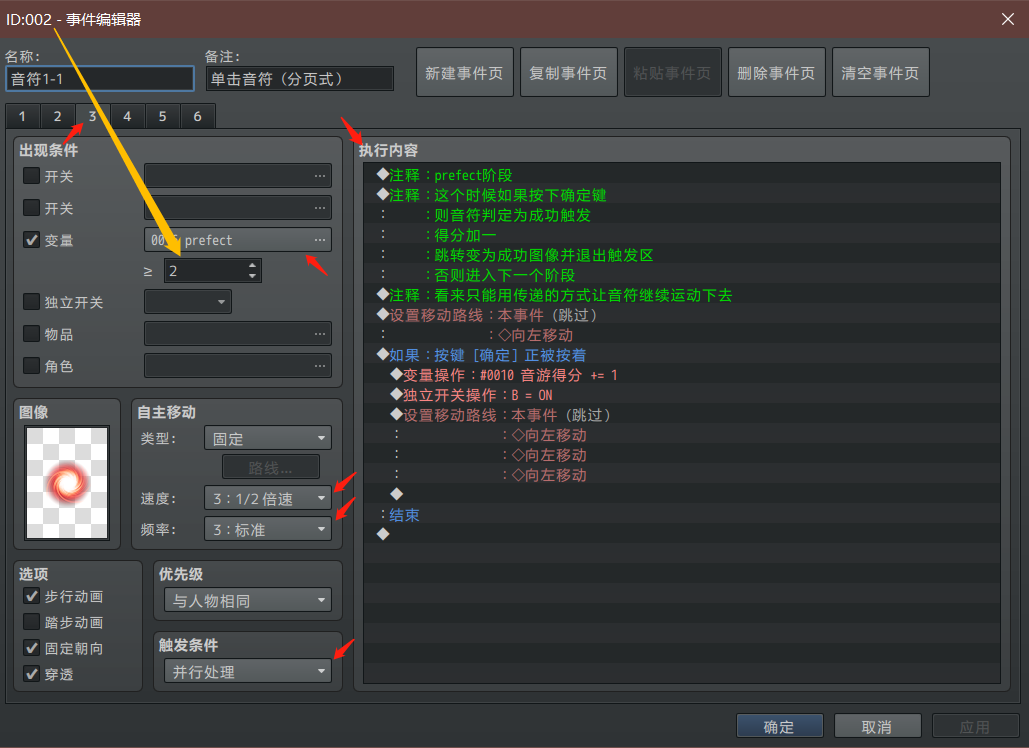Go to event page tab 5
1029x748 pixels.
pyautogui.click(x=162, y=117)
